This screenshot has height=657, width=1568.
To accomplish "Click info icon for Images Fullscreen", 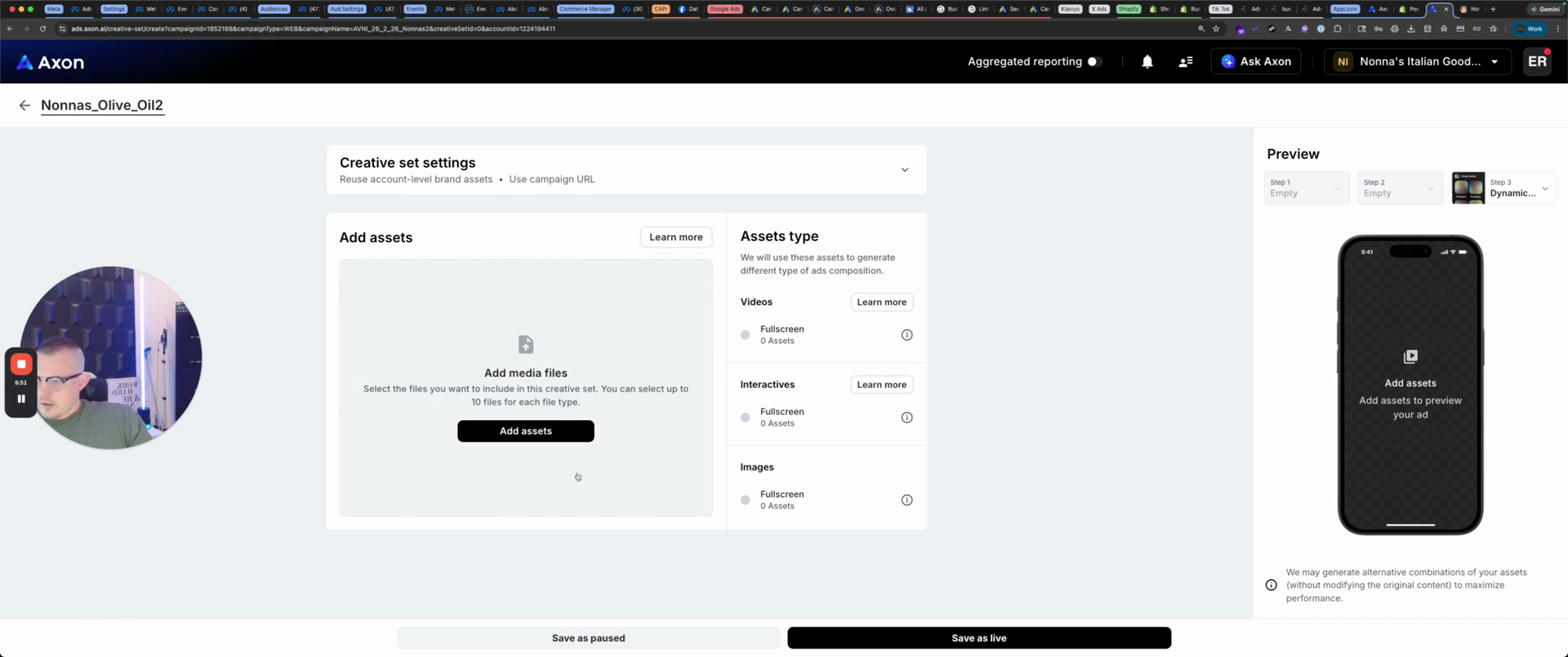I will tap(906, 500).
